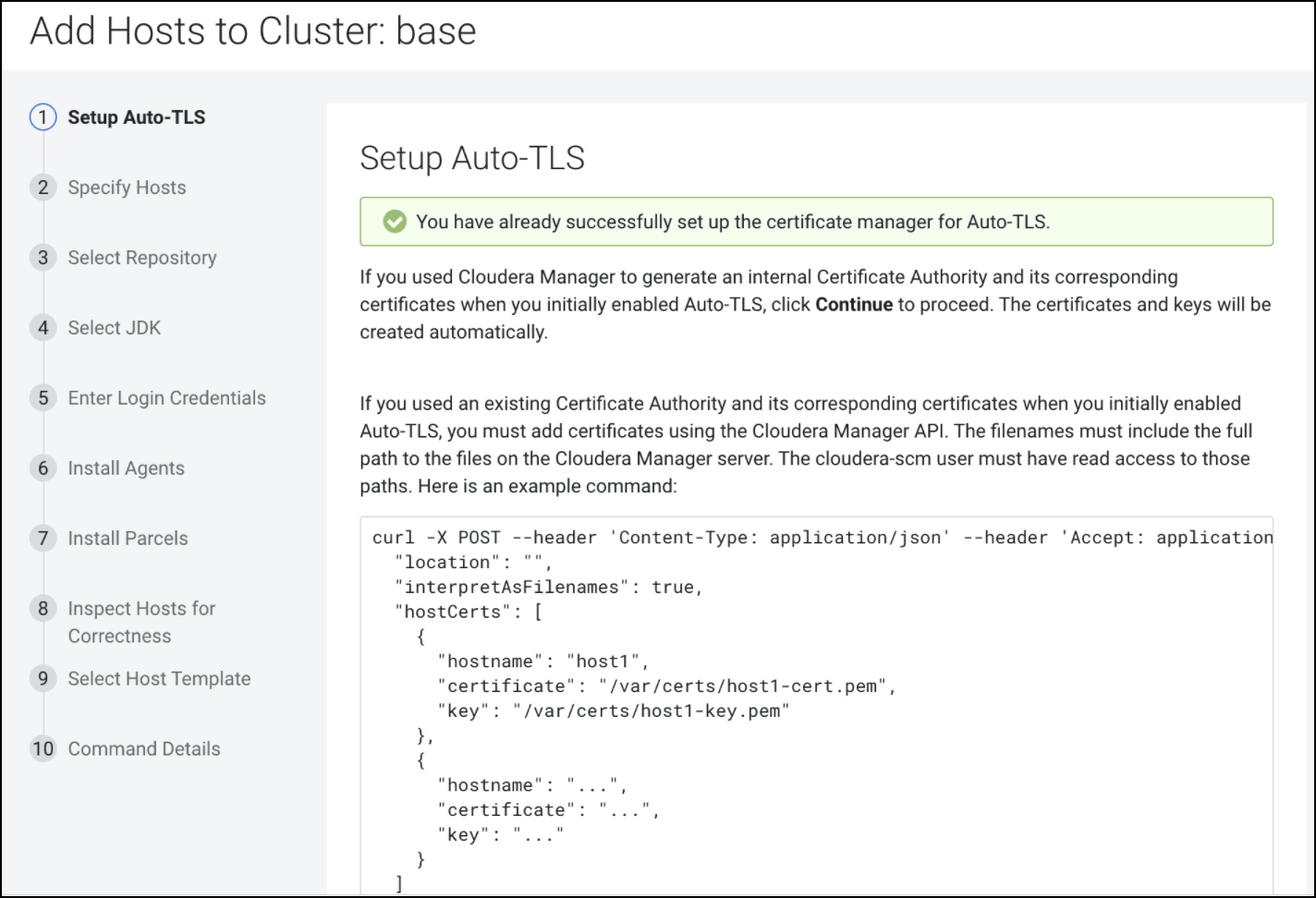Click the step 6 number badge

(x=43, y=468)
